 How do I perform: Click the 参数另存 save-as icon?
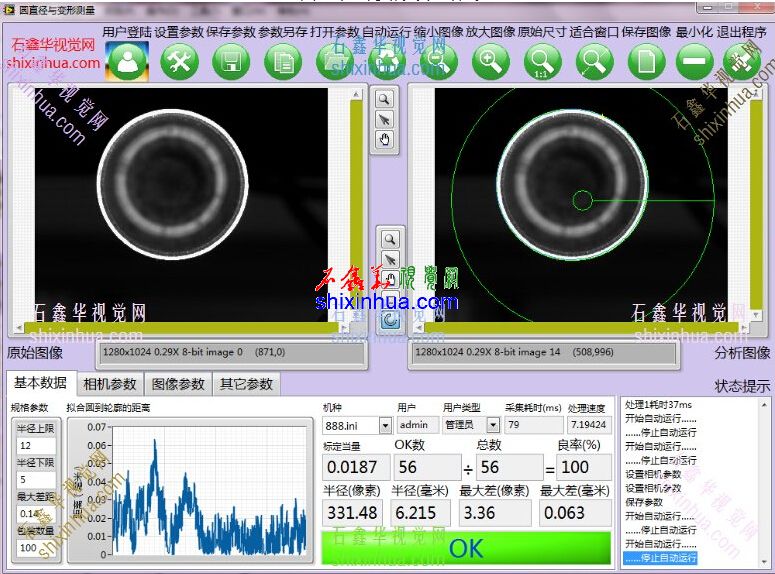pyautogui.click(x=284, y=62)
